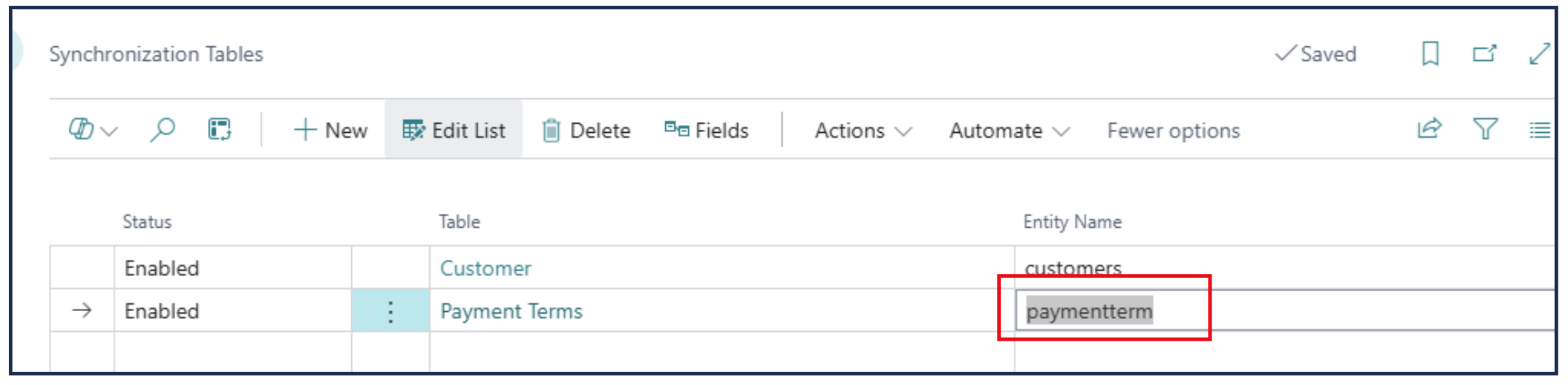The height and width of the screenshot is (385, 1568).
Task: Open the Customer table link
Action: click(485, 268)
